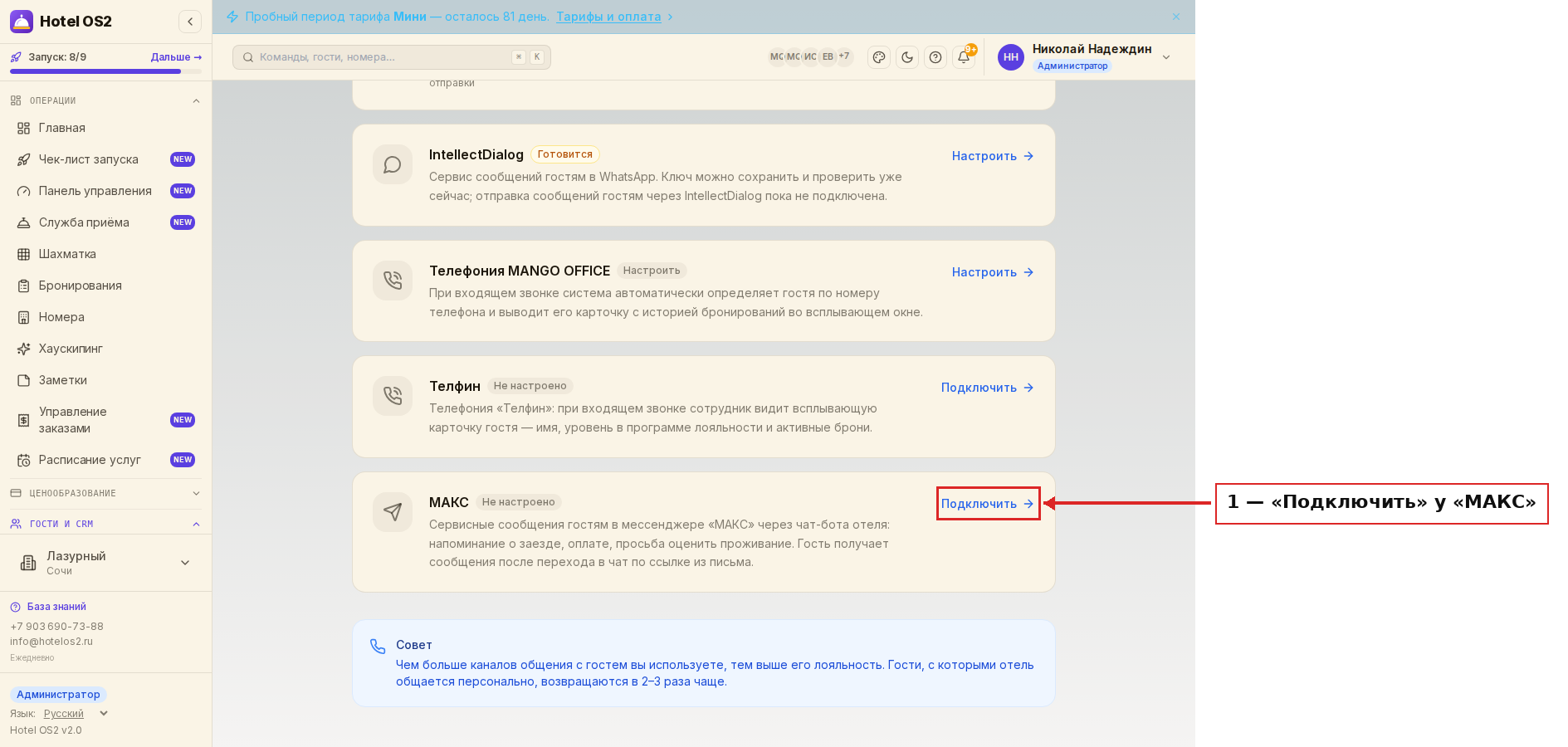Open the language Русский dropdown
This screenshot has height=747, width=1568.
coord(76,714)
